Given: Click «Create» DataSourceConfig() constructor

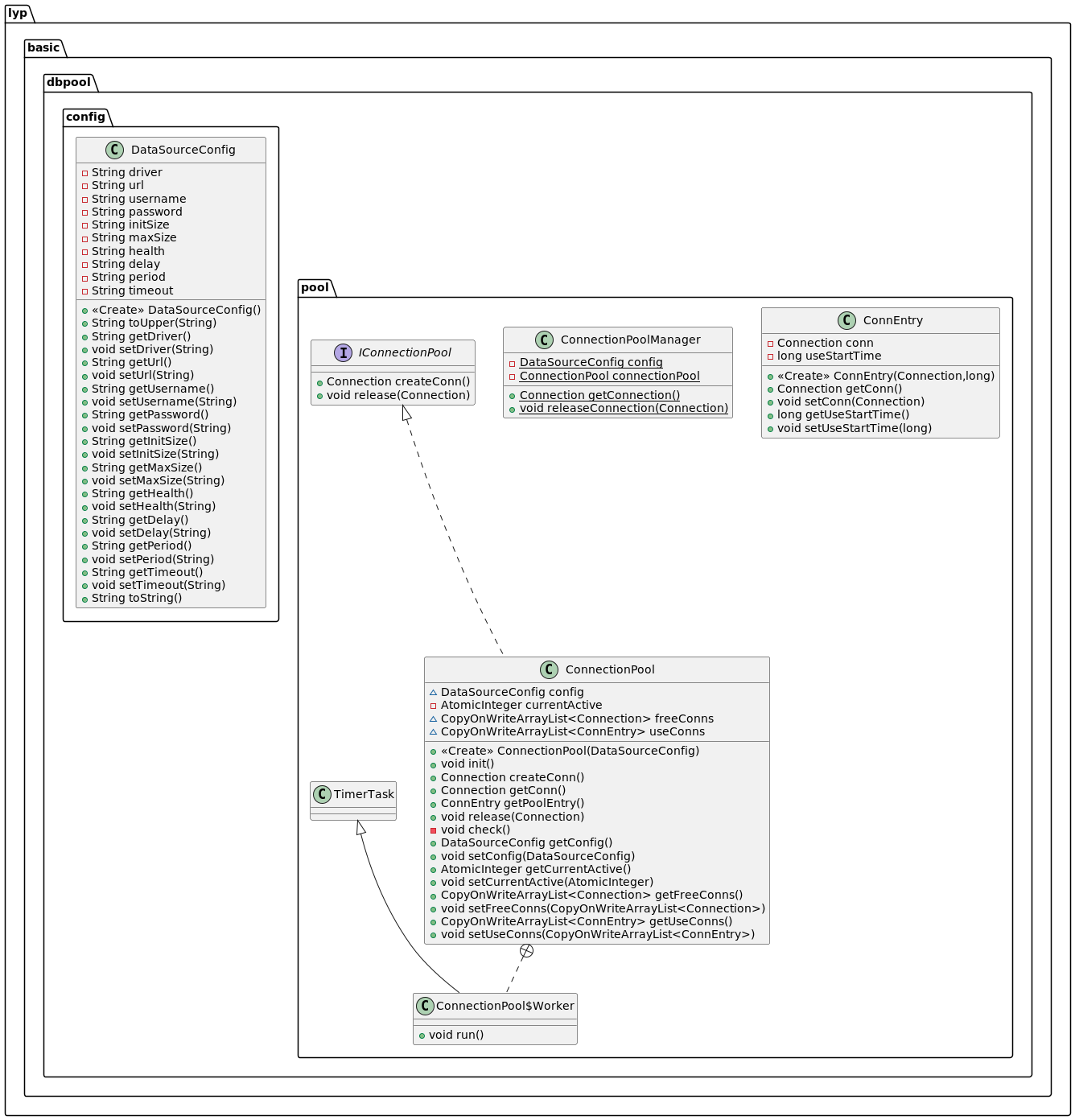Looking at the screenshot, I should click(x=176, y=310).
